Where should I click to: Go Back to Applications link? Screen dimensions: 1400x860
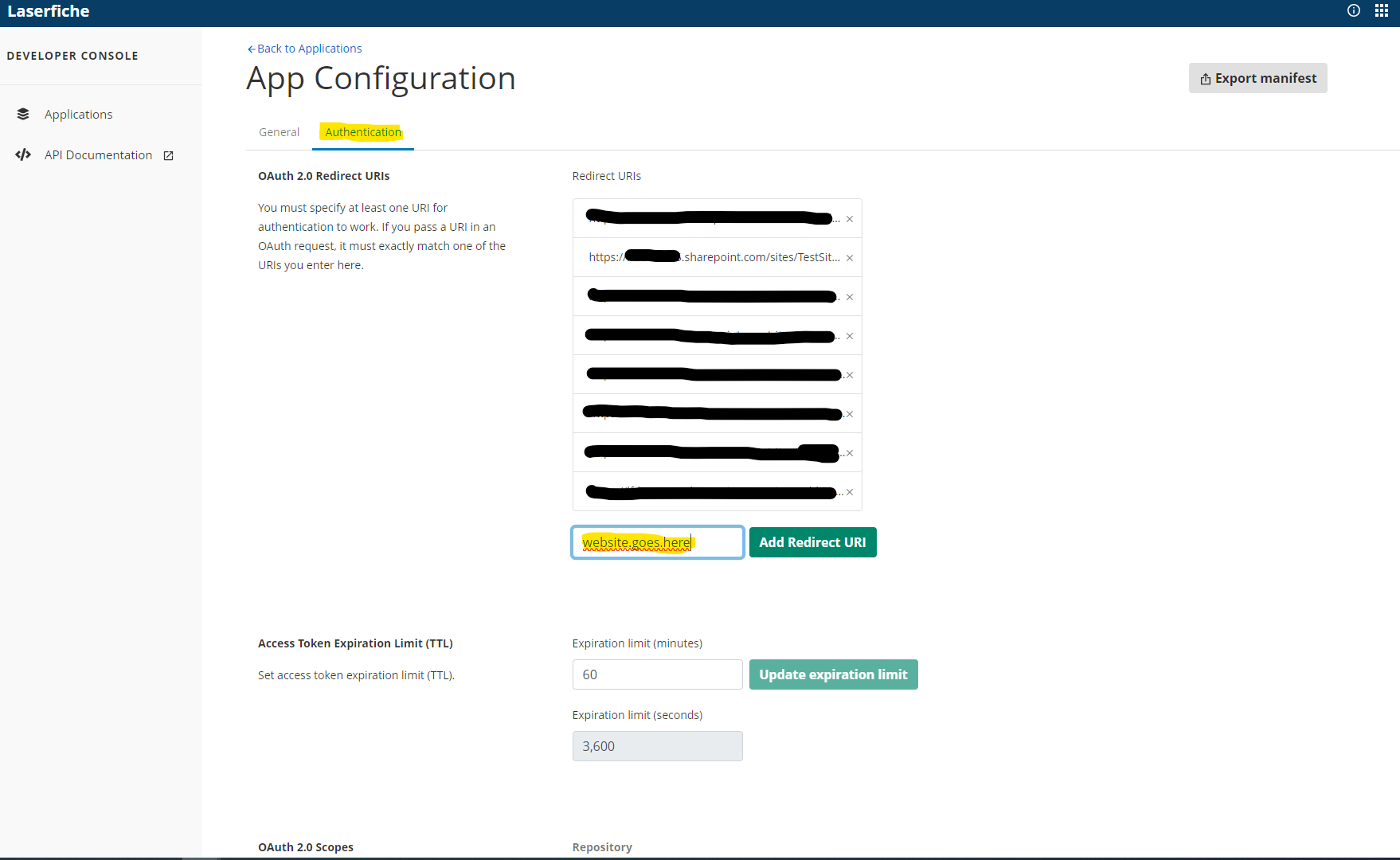pos(305,49)
